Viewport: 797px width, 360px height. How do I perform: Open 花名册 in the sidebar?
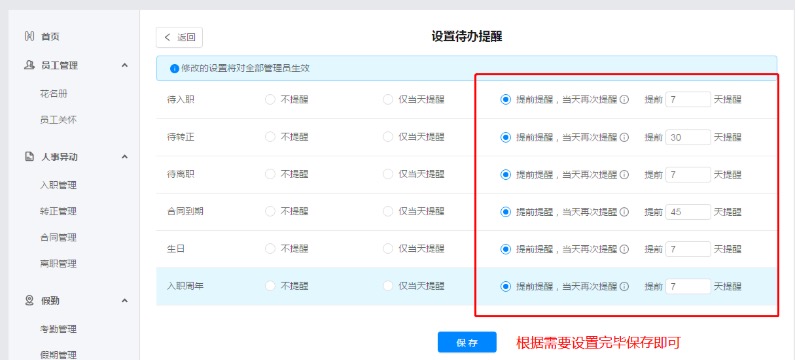[x=54, y=94]
